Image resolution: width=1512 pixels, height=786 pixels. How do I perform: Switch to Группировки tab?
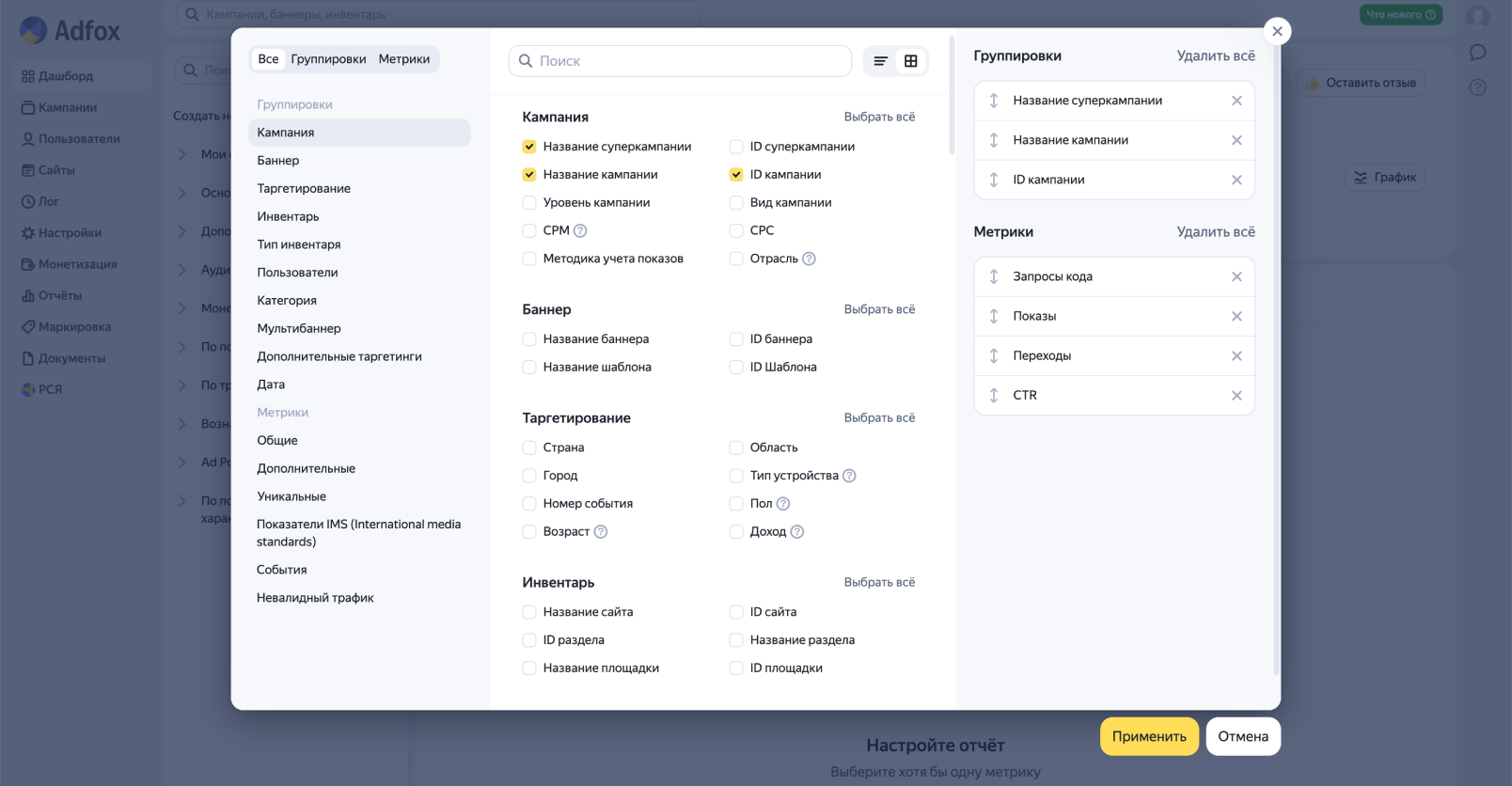(x=328, y=59)
